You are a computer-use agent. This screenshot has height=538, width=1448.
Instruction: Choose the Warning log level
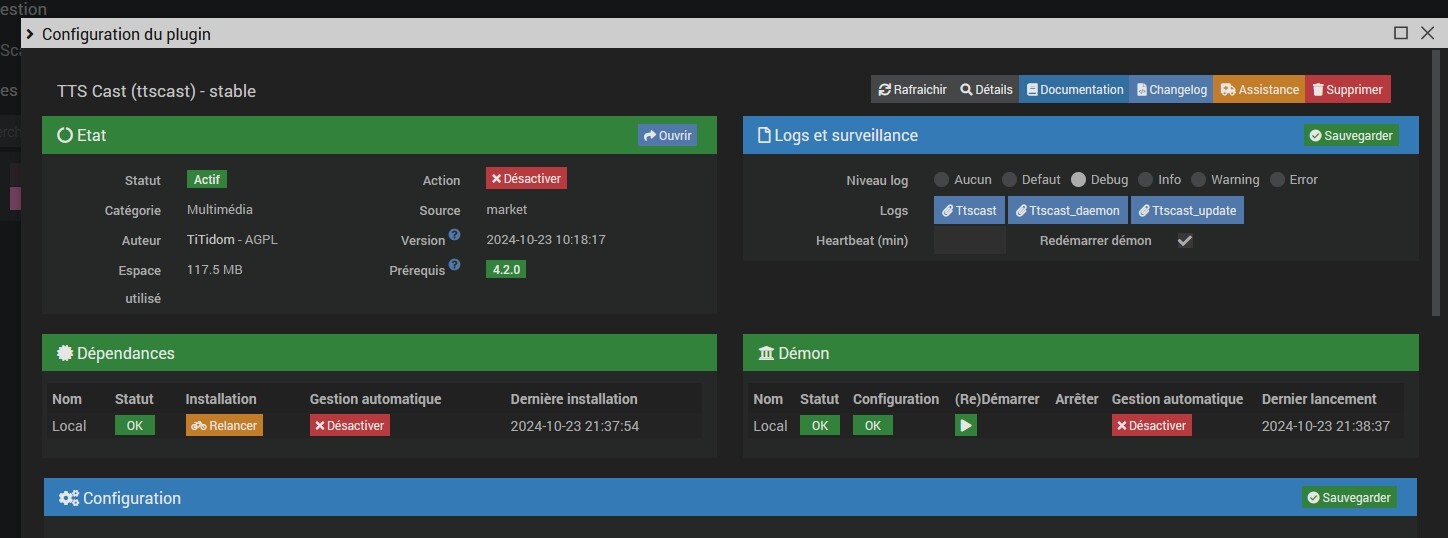point(1198,180)
